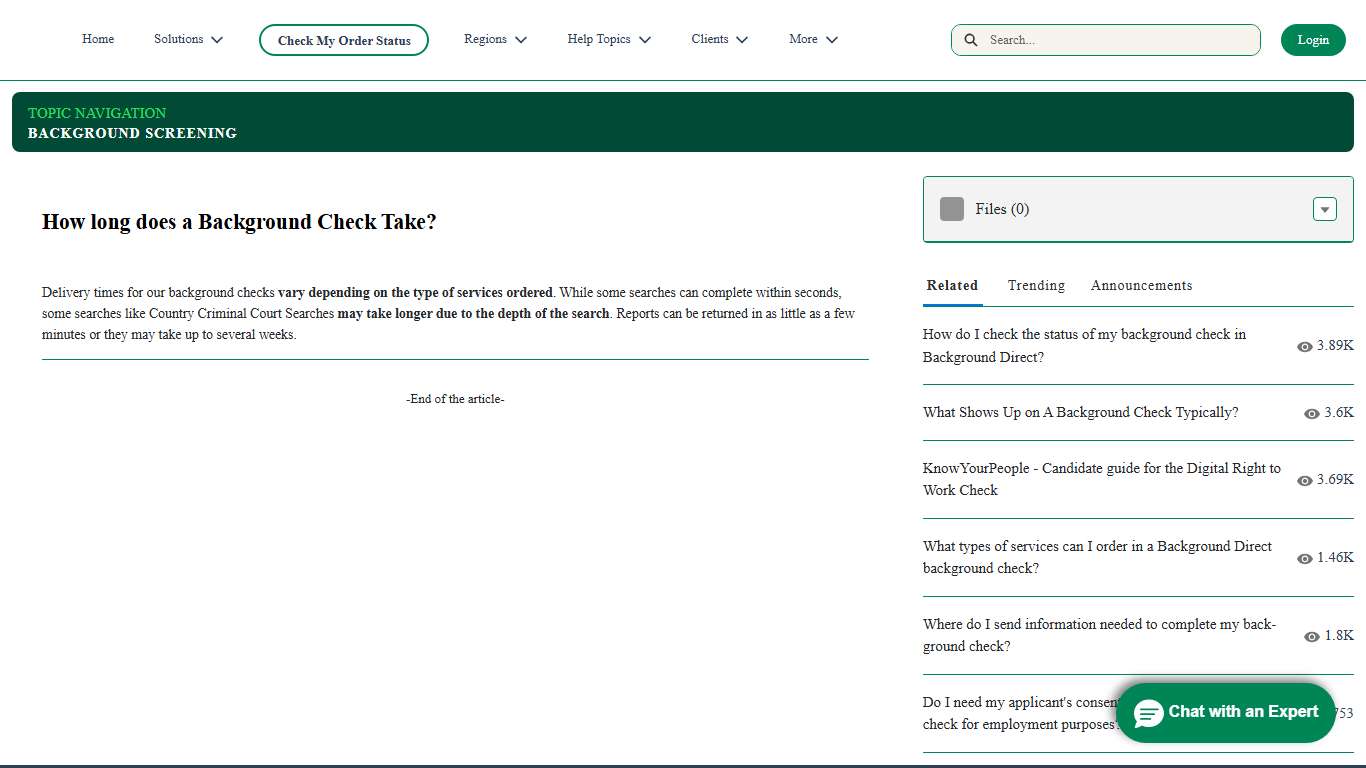Open the Solutions dropdown

coord(188,39)
